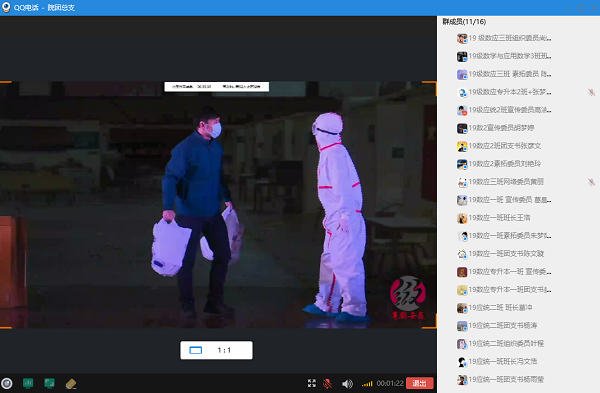Click the muted mic icon beside 19数应三班网络委员
600x393 pixels.
click(591, 182)
